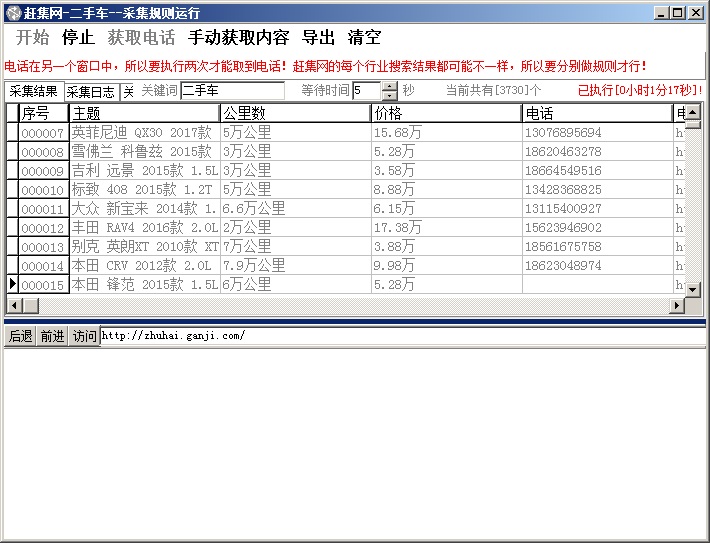Viewport: 710px width, 543px height.
Task: Decrease wait time with the stepper down arrow
Action: pyautogui.click(x=390, y=96)
